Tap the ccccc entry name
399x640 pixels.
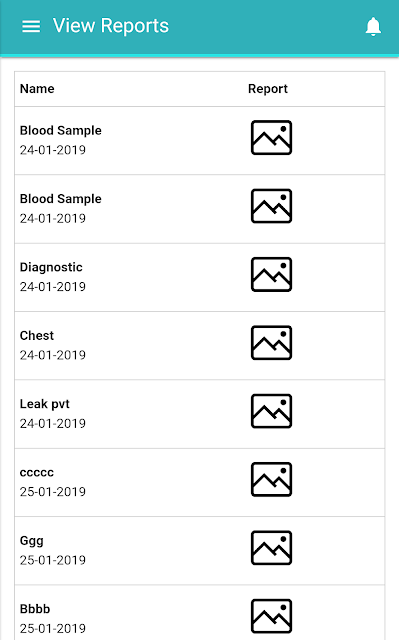point(37,473)
